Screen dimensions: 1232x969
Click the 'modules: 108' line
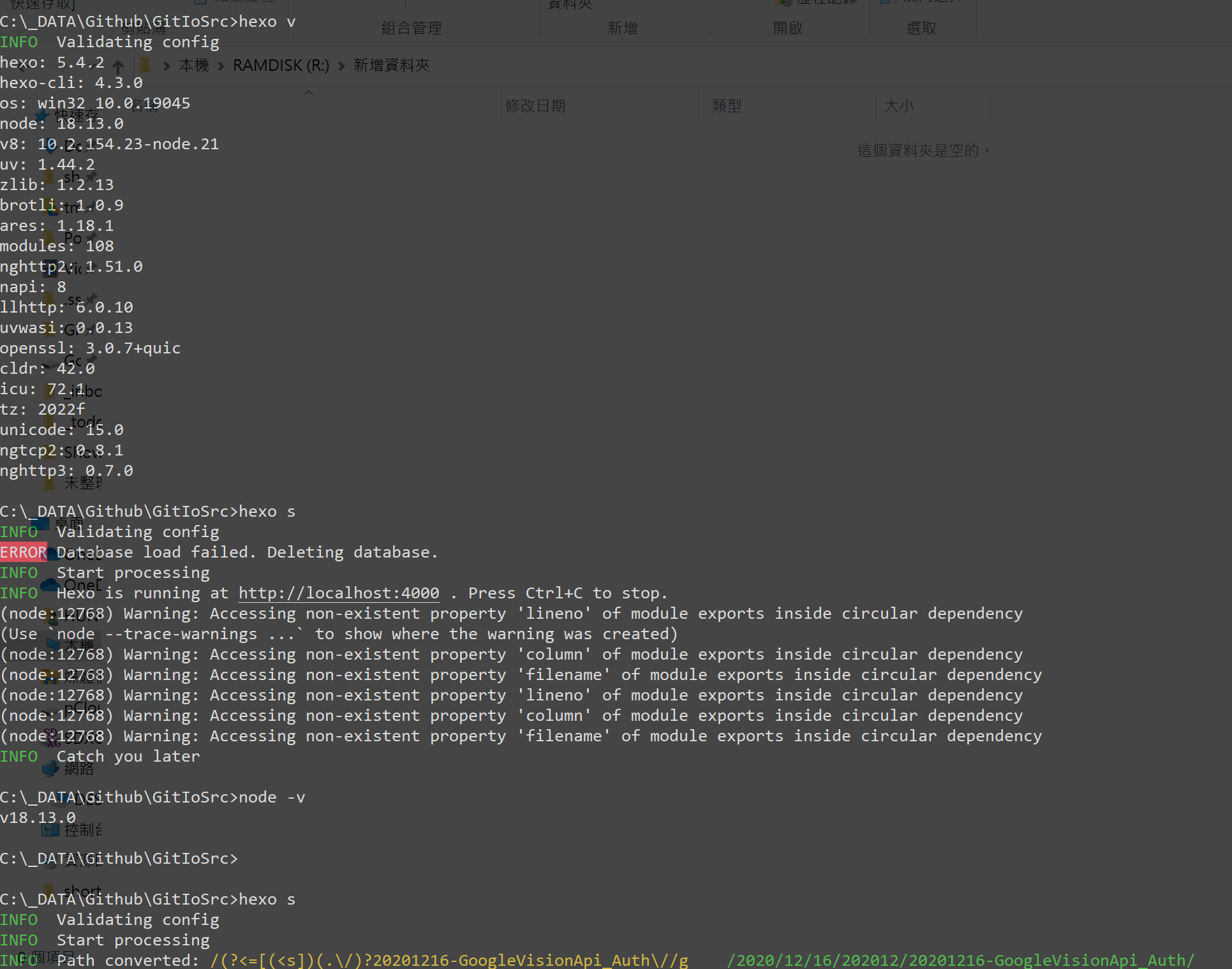point(57,246)
